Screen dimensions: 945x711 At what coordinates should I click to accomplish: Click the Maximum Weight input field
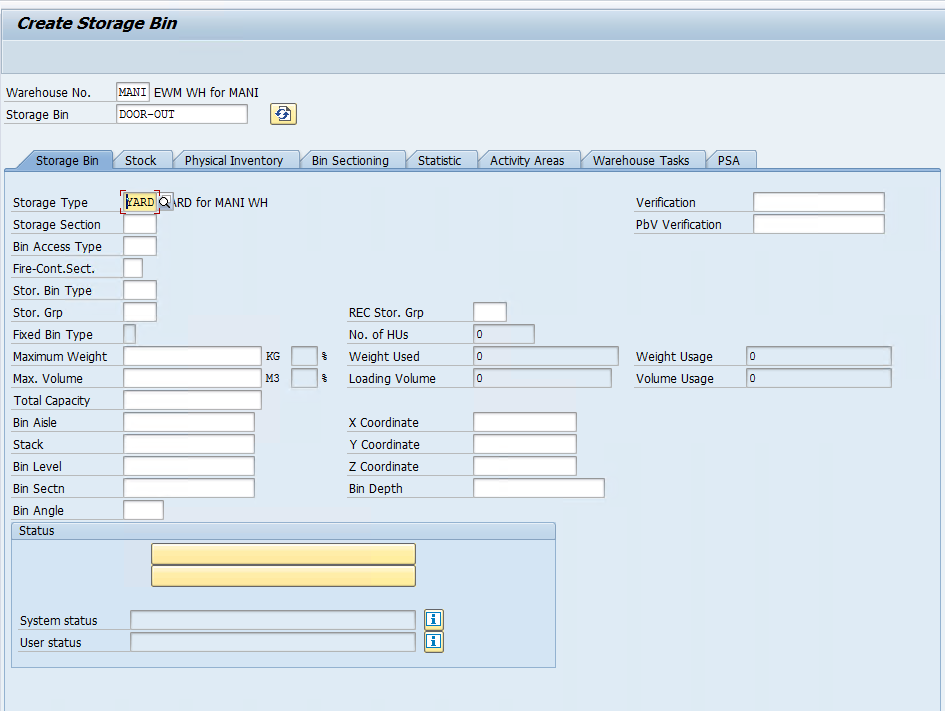pos(192,356)
